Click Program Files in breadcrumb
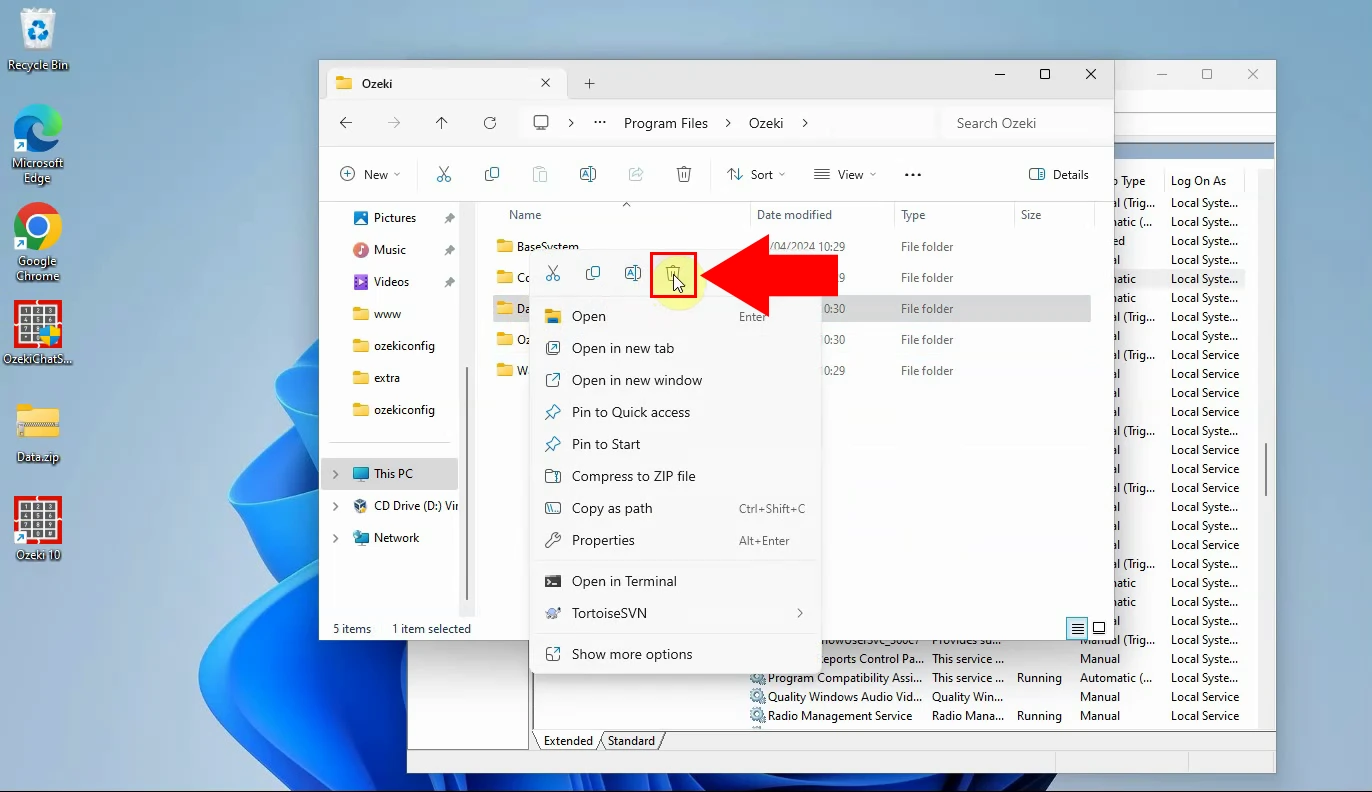This screenshot has height=792, width=1372. [666, 123]
